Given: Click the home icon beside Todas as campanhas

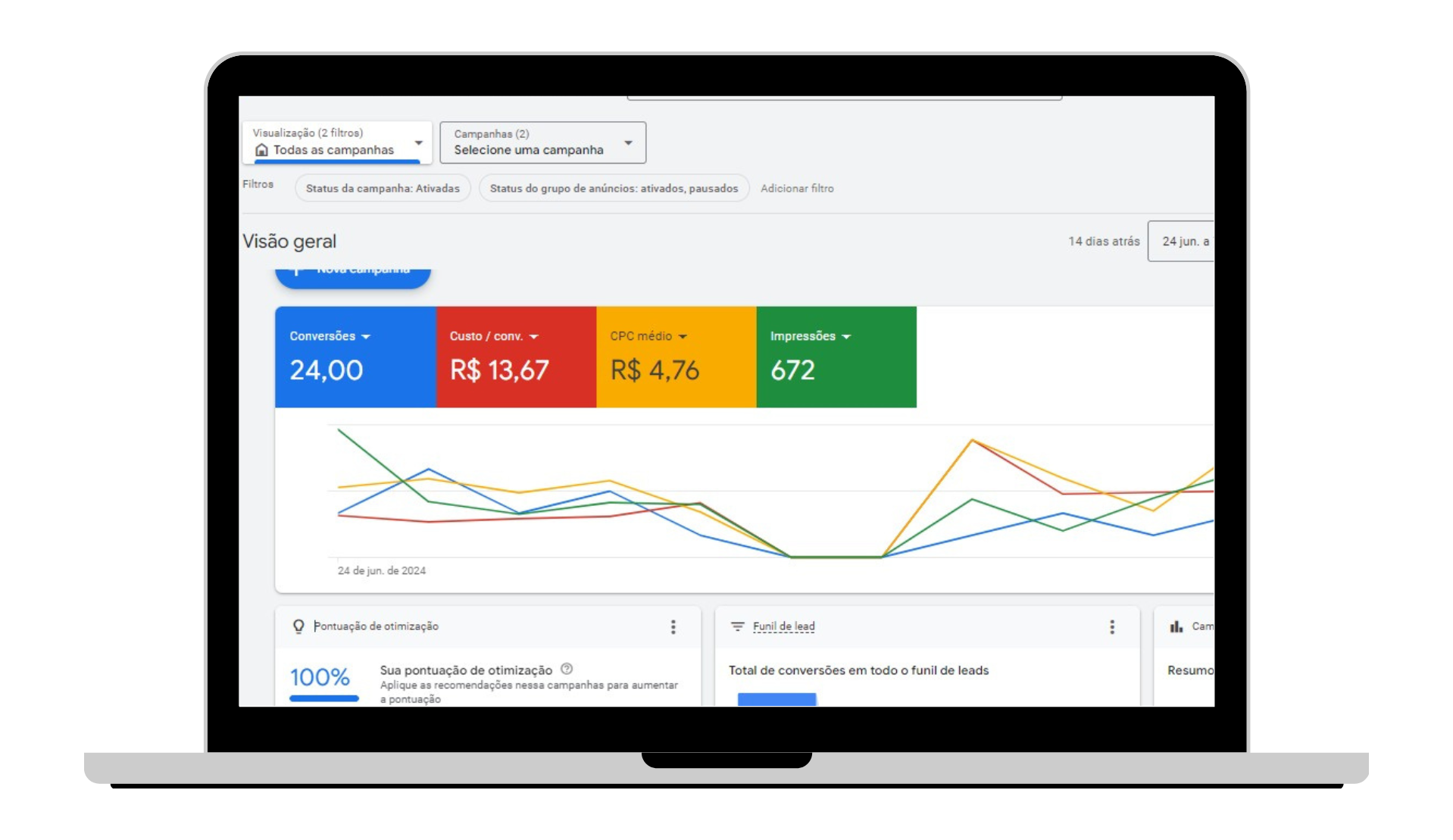Looking at the screenshot, I should 261,150.
